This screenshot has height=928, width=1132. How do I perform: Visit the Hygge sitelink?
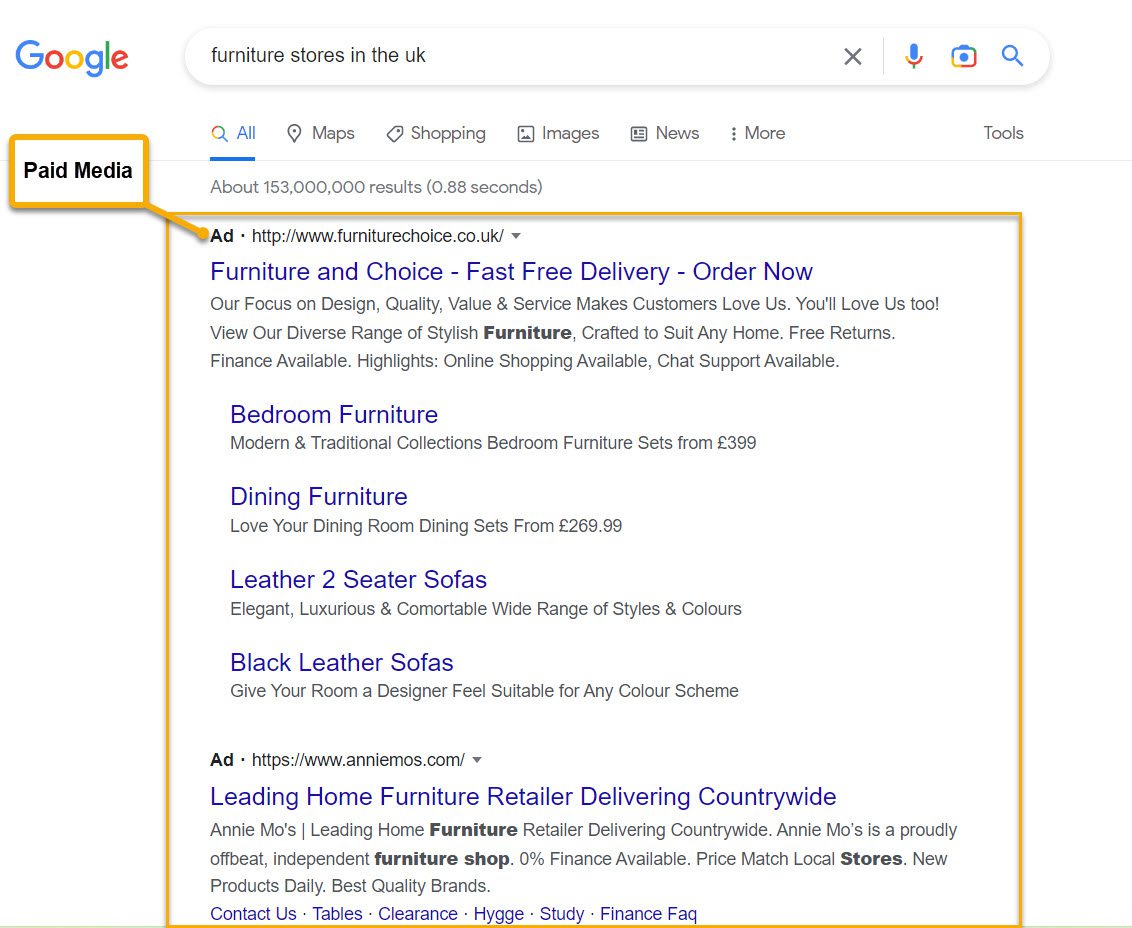coord(499,914)
